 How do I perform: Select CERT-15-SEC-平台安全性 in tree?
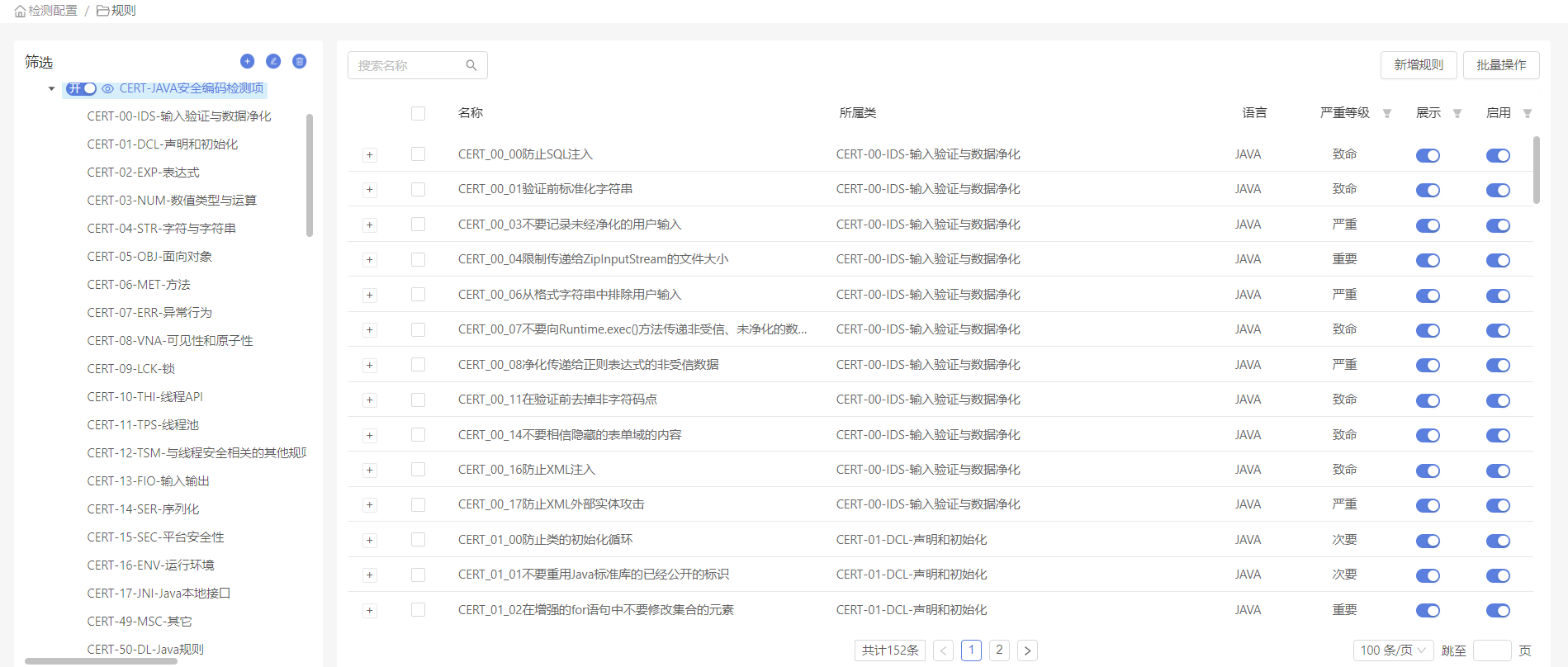pos(155,537)
